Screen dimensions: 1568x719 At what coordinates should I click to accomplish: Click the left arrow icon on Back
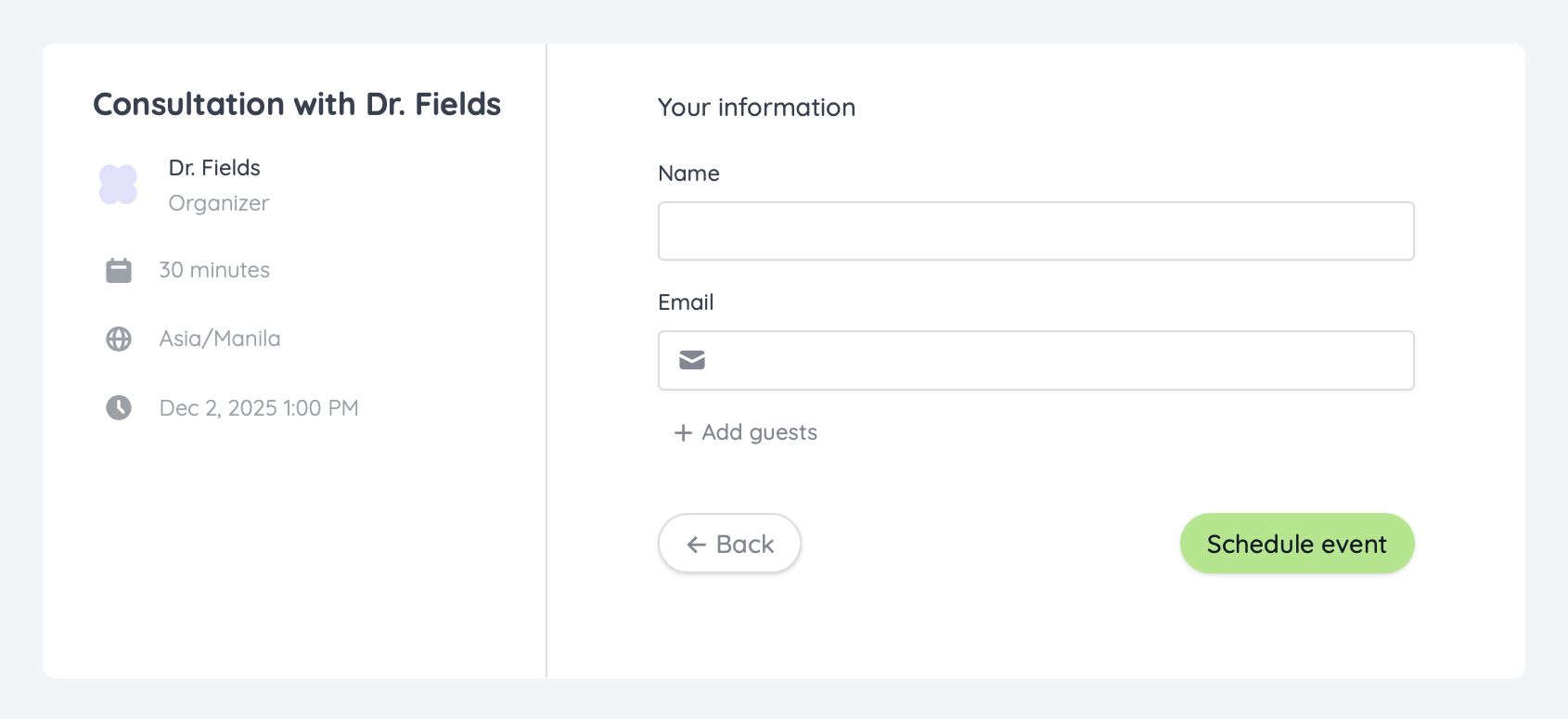coord(697,545)
